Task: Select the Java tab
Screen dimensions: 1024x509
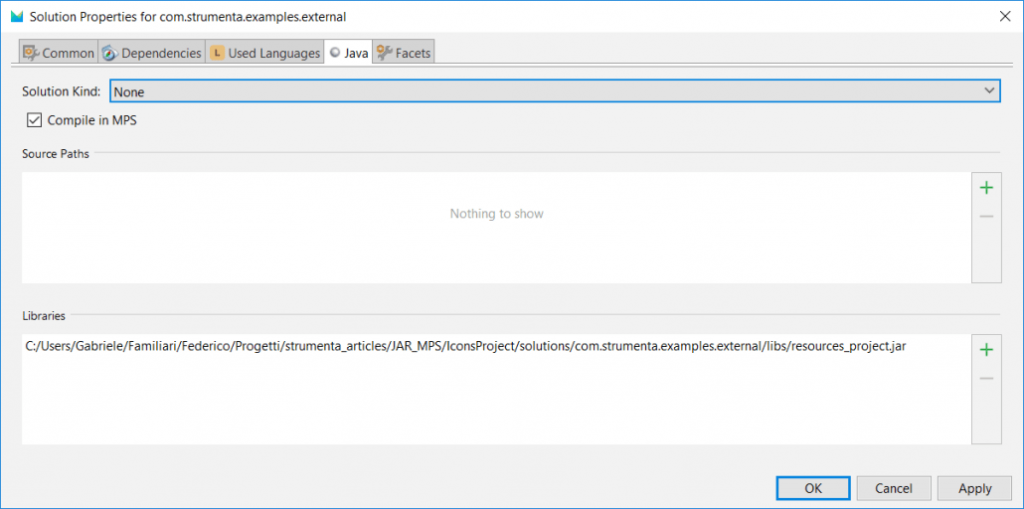Action: [x=349, y=53]
